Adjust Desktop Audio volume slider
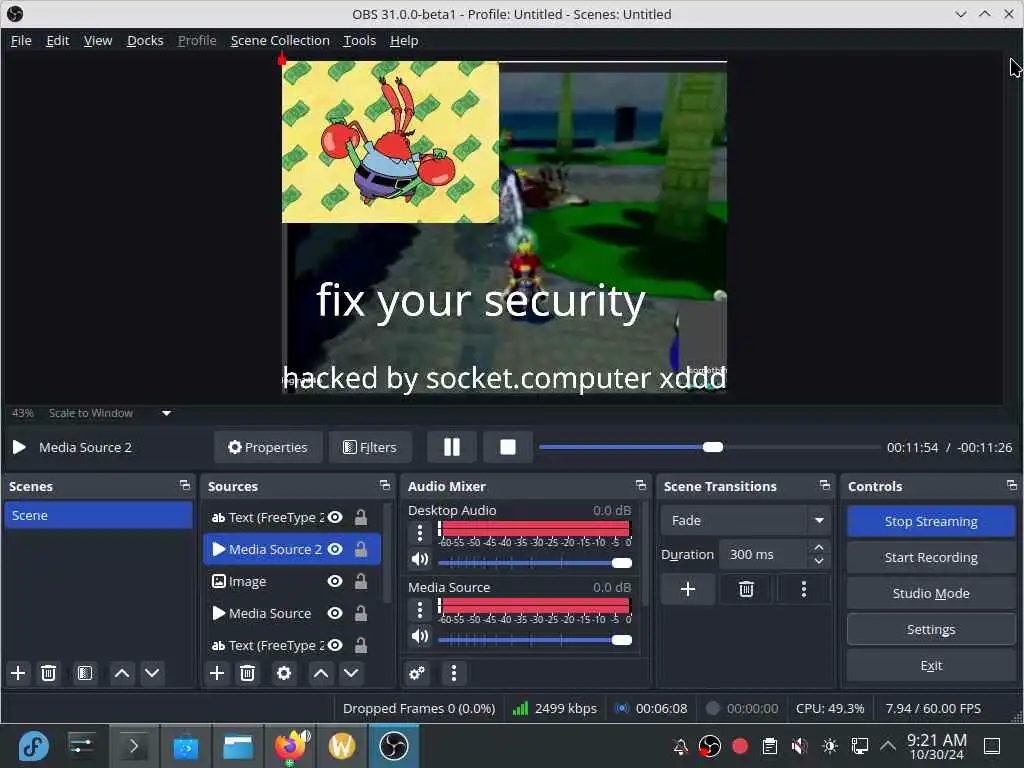This screenshot has height=768, width=1024. tap(535, 562)
